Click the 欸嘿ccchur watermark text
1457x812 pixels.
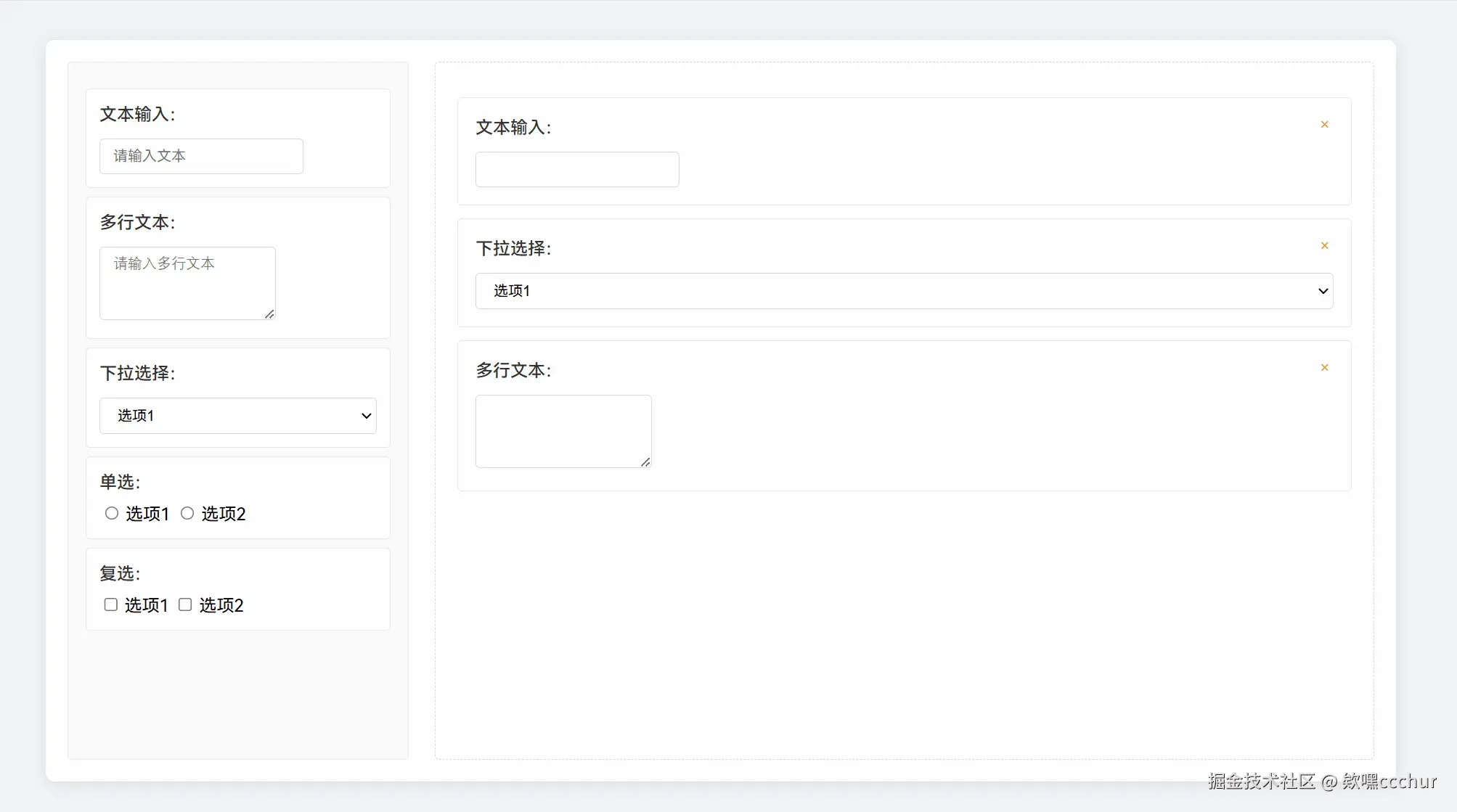(x=1388, y=782)
